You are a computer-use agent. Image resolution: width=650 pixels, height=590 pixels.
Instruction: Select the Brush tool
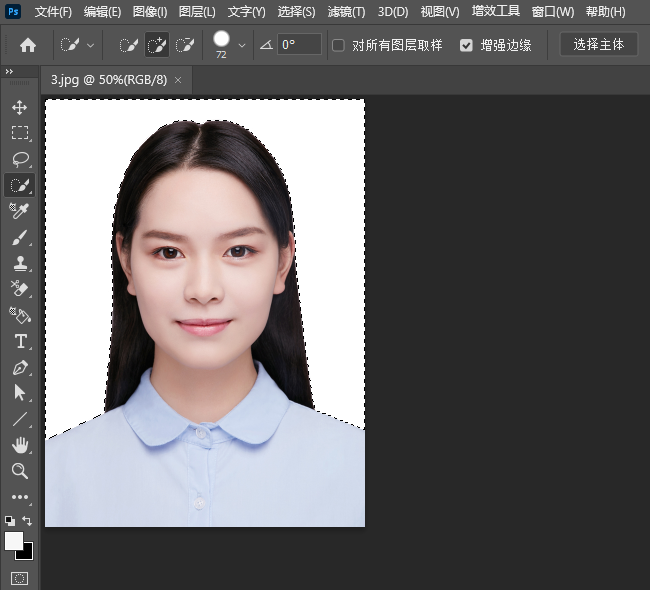point(20,238)
